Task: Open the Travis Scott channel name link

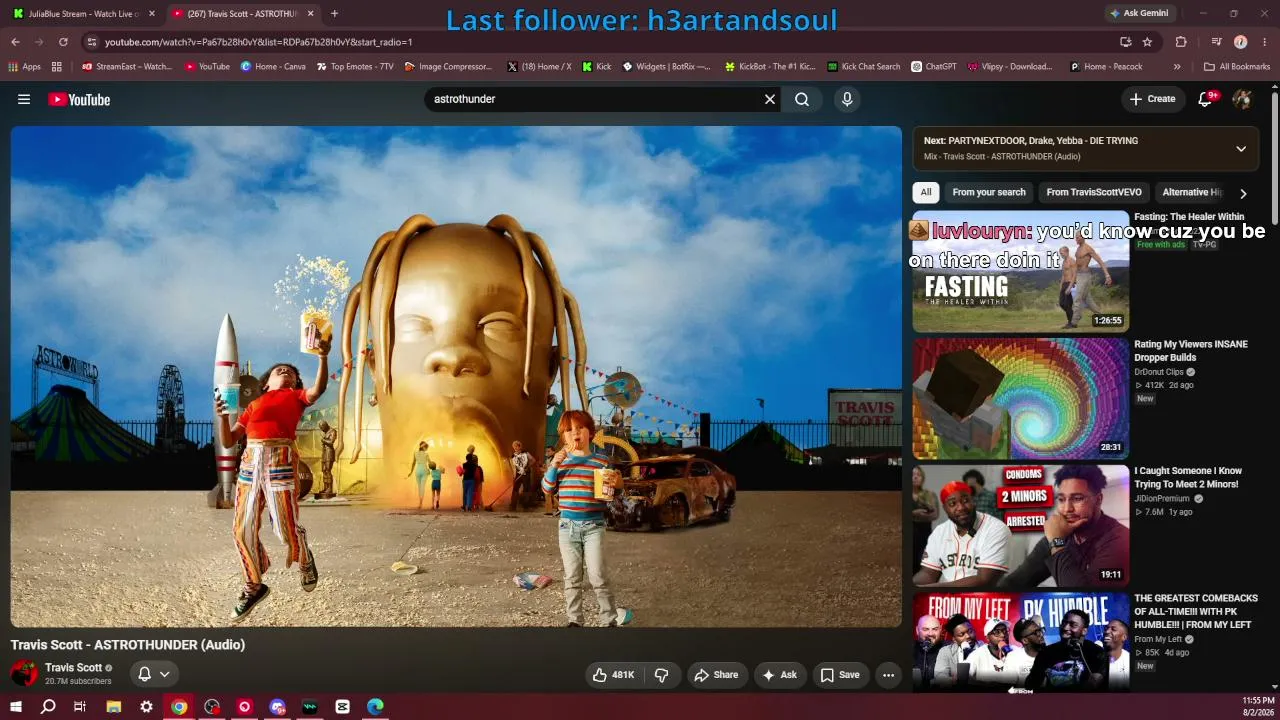Action: coord(73,667)
